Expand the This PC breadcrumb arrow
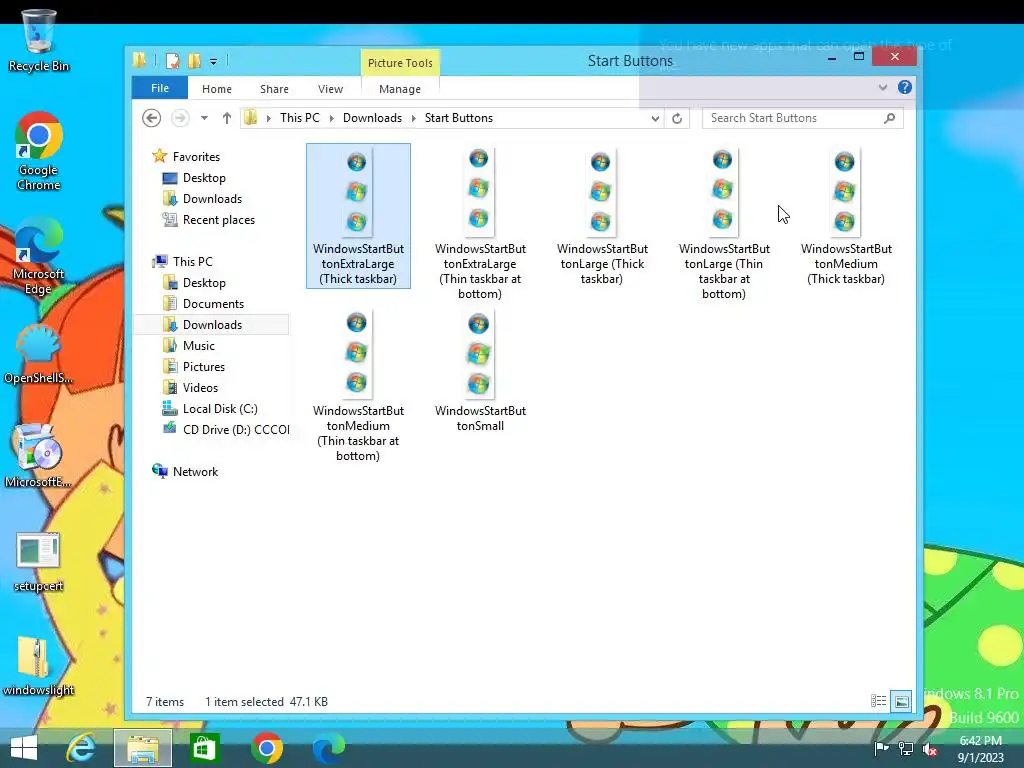 [x=332, y=118]
